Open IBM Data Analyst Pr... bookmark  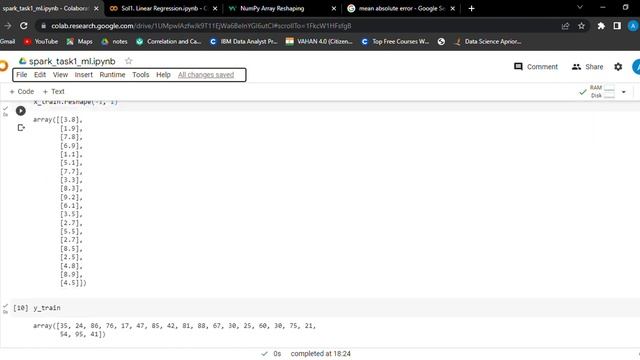(244, 41)
